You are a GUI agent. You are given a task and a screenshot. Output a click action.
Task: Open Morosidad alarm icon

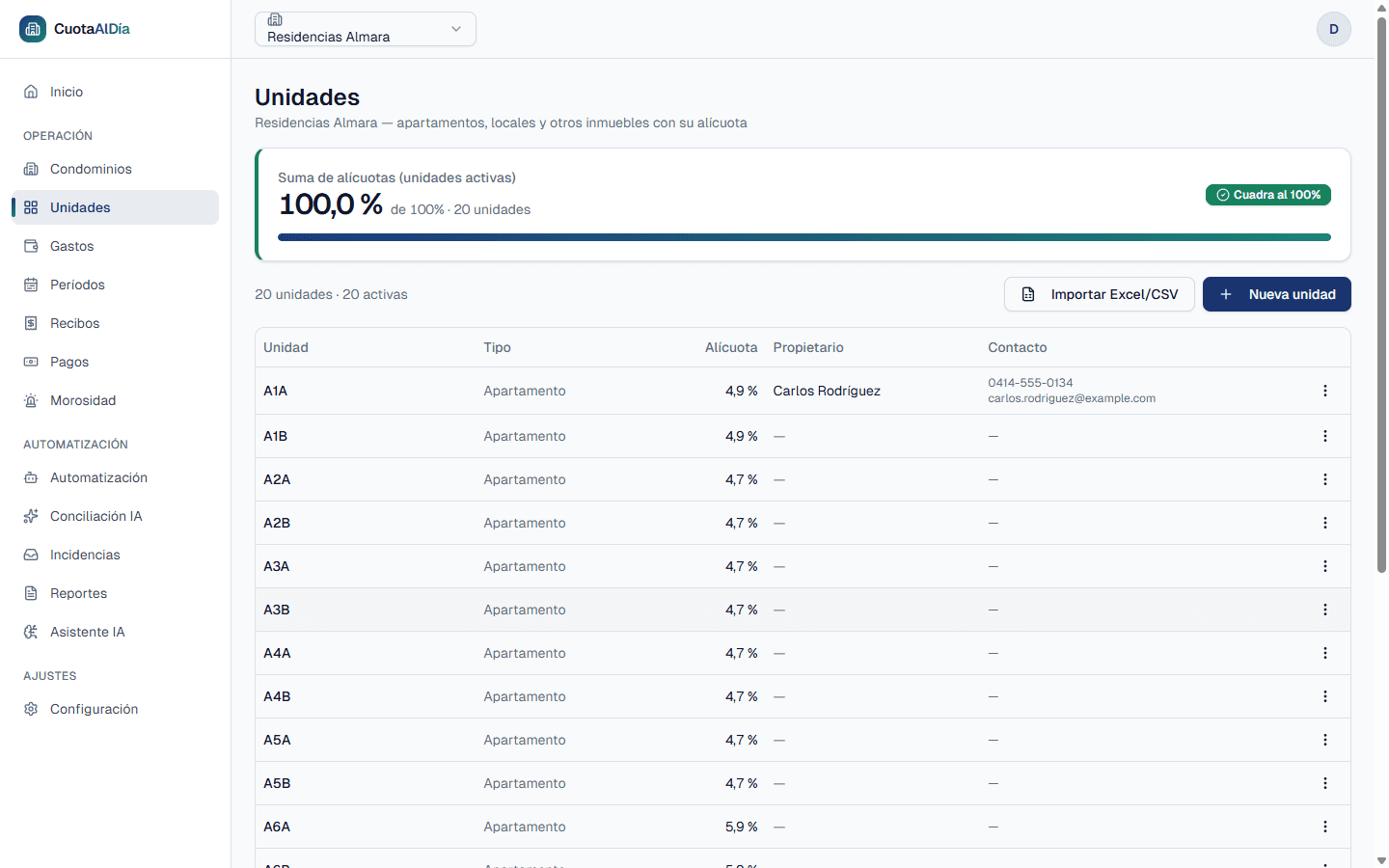(31, 400)
